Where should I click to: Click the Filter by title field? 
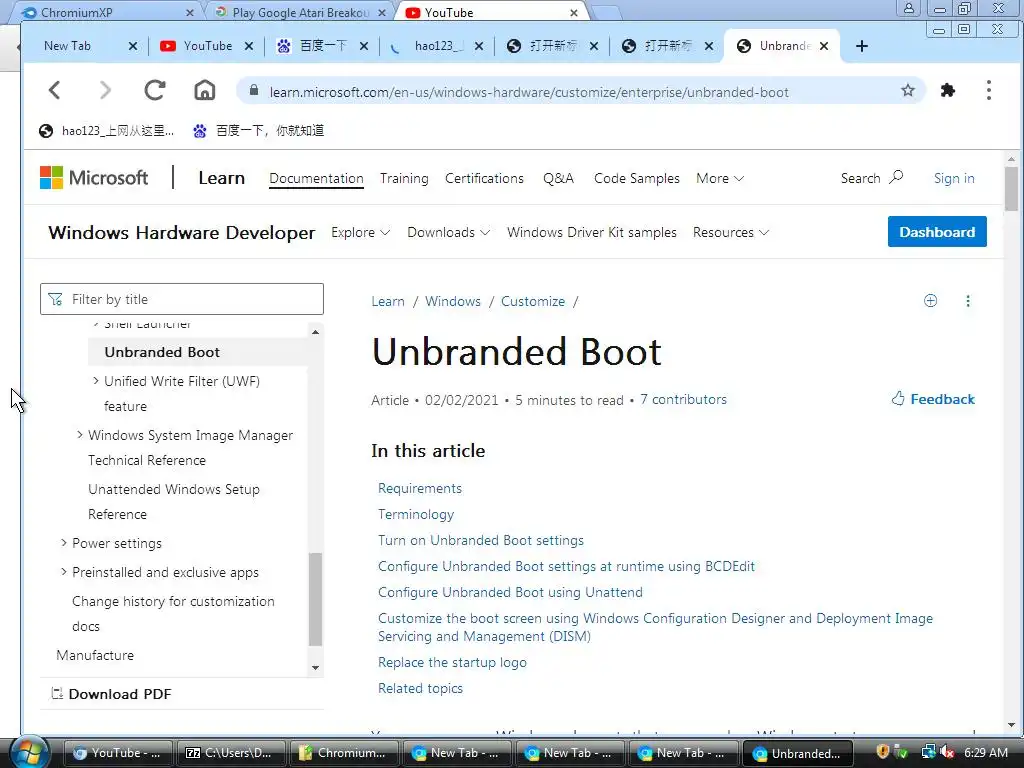[182, 299]
